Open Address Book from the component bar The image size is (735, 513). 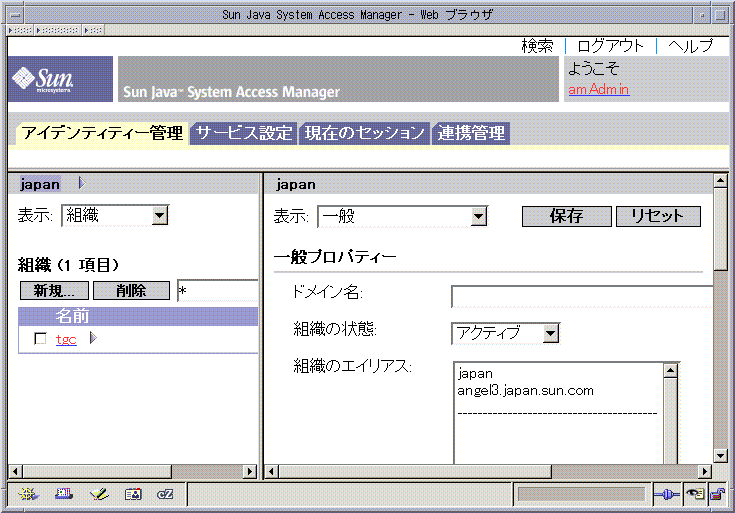point(133,494)
